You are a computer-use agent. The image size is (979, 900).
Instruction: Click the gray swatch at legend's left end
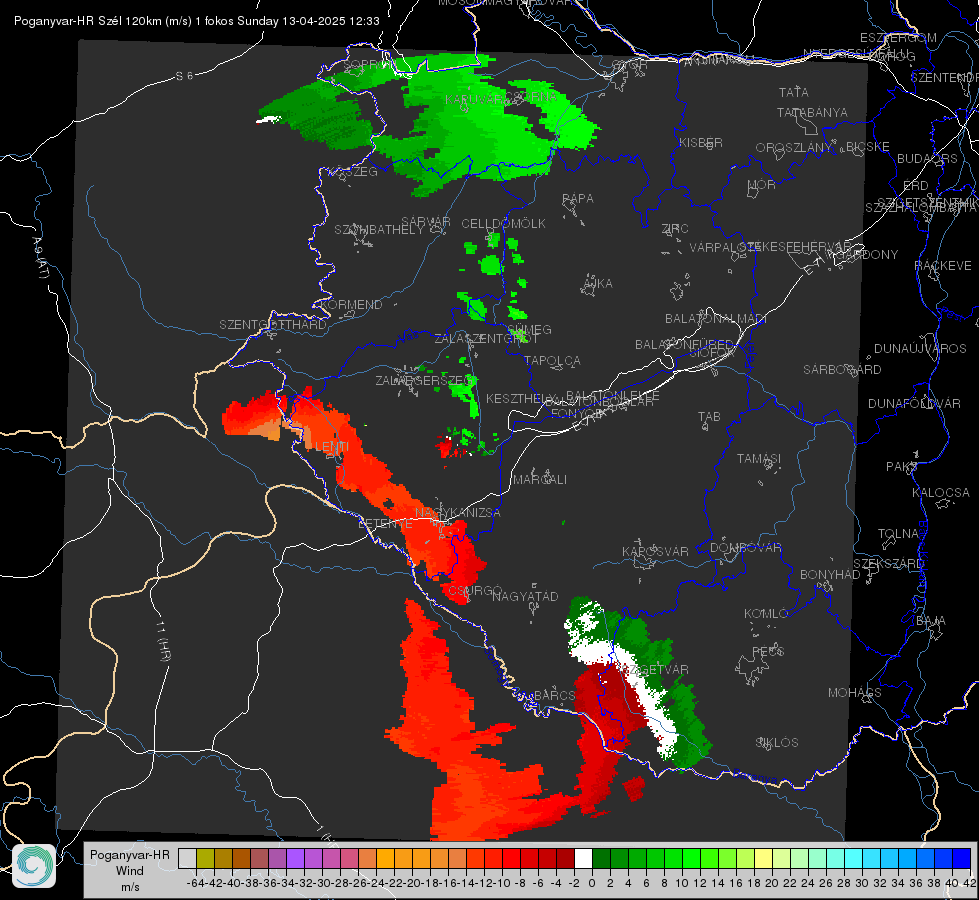[187, 858]
